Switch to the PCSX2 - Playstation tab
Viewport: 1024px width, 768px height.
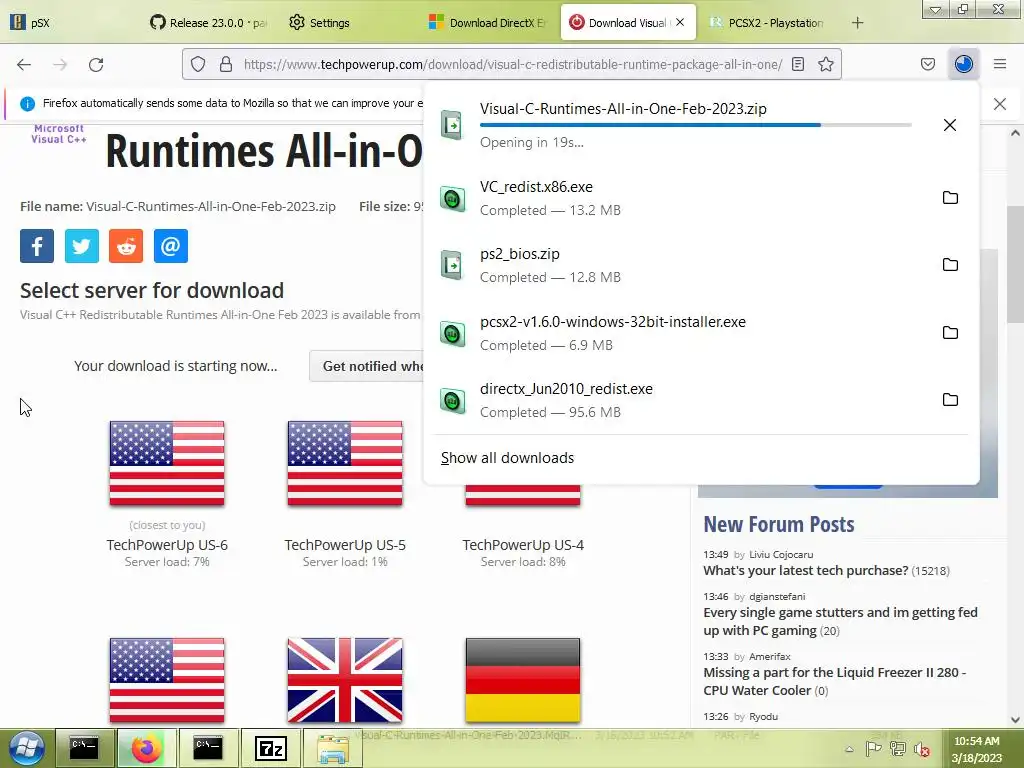point(767,23)
